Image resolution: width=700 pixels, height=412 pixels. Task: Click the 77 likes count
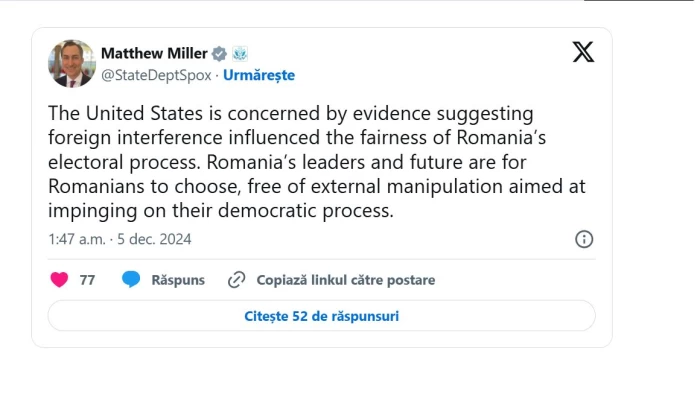[87, 280]
